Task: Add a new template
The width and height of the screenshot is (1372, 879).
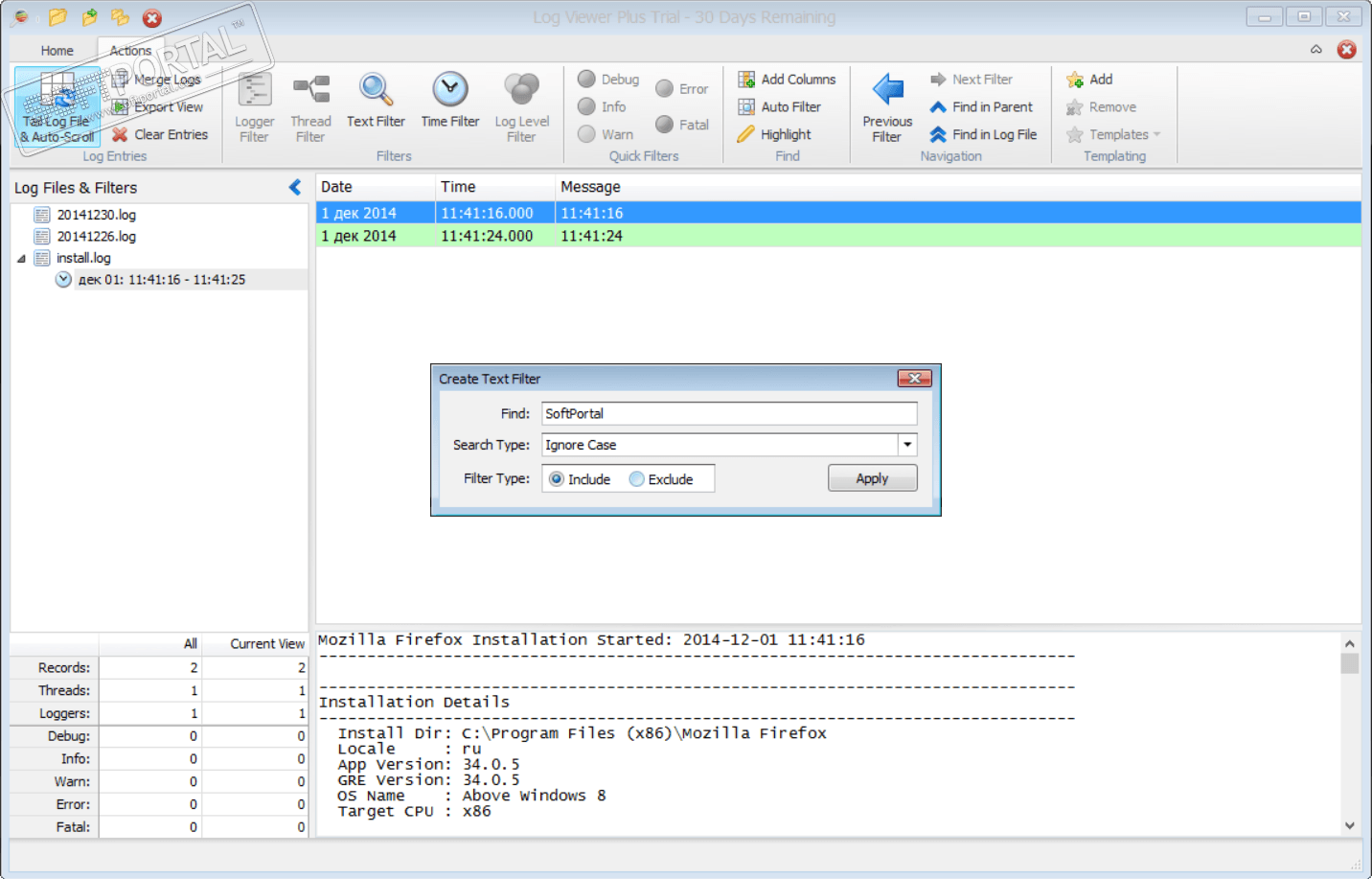Action: [1089, 80]
